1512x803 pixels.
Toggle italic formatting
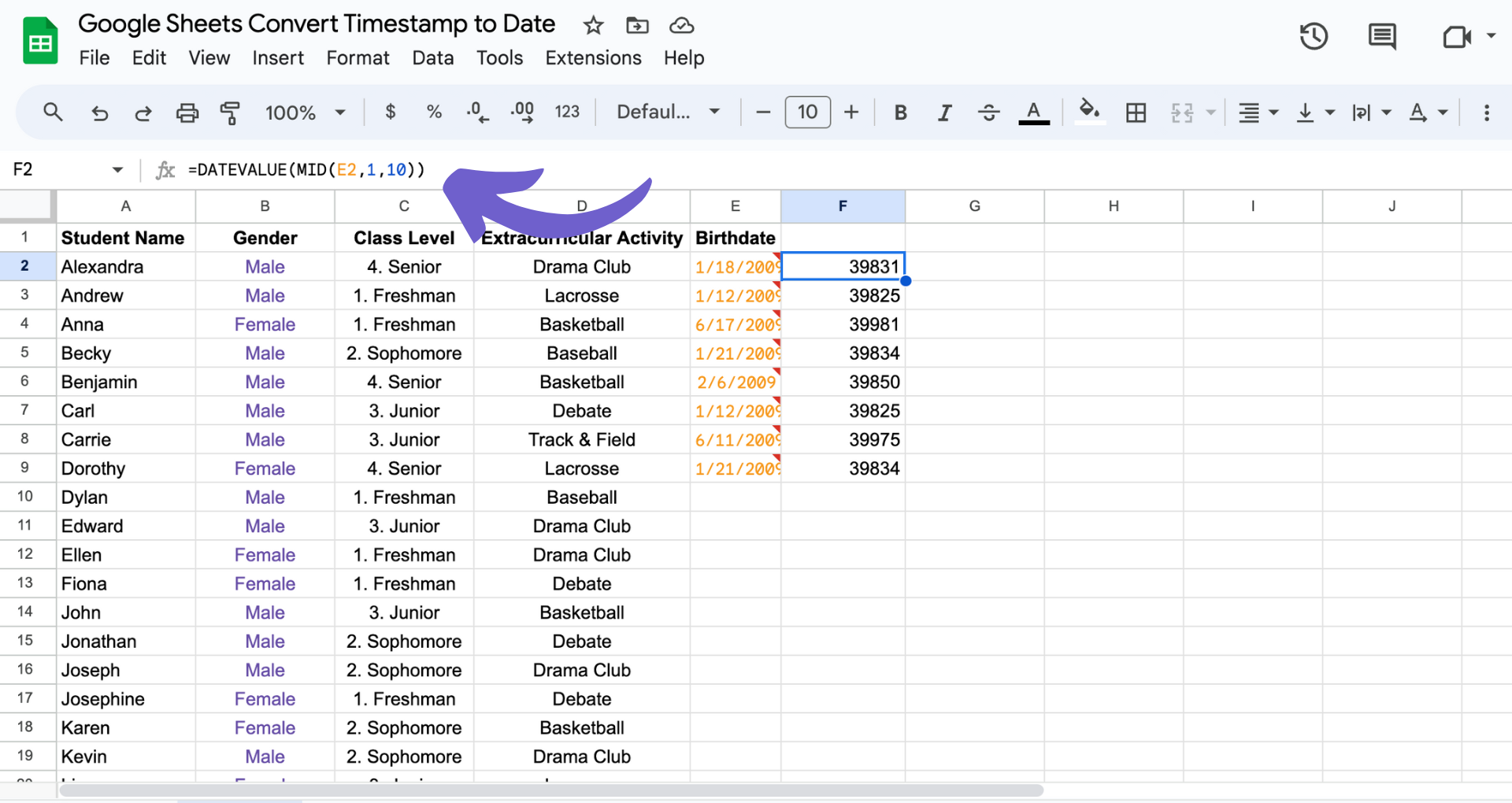coord(945,112)
